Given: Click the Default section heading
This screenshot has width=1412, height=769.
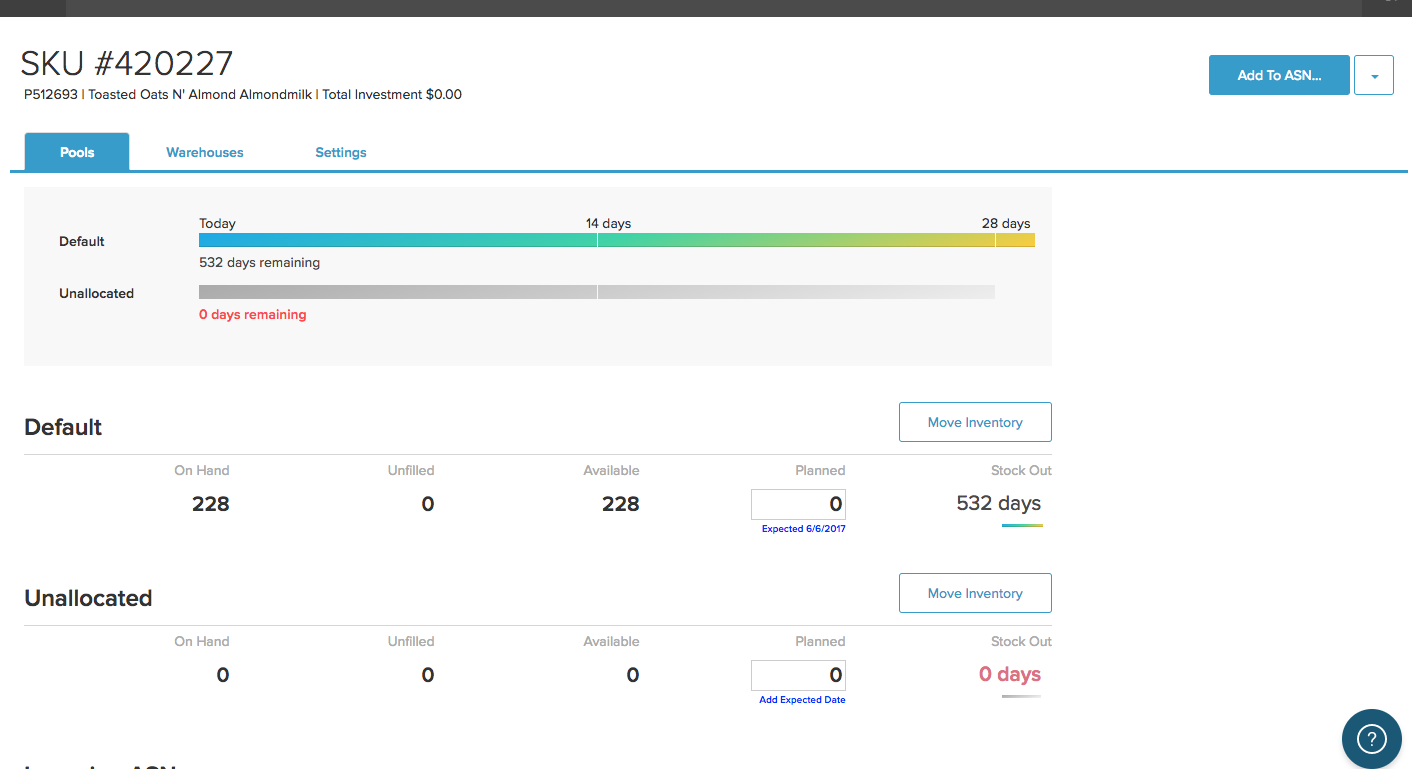Looking at the screenshot, I should pyautogui.click(x=63, y=427).
